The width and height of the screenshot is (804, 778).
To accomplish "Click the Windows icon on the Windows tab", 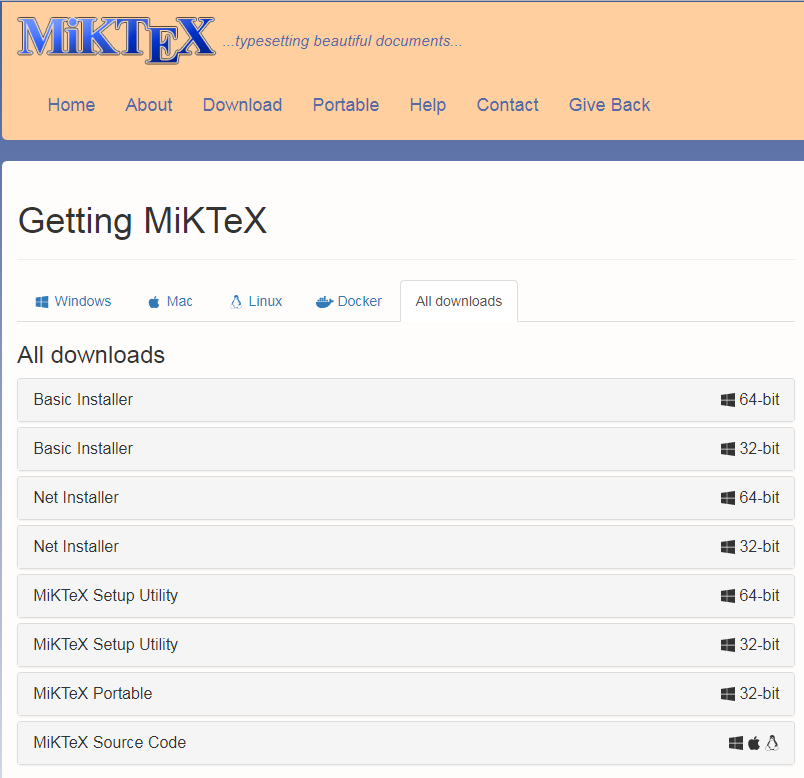I will point(42,301).
